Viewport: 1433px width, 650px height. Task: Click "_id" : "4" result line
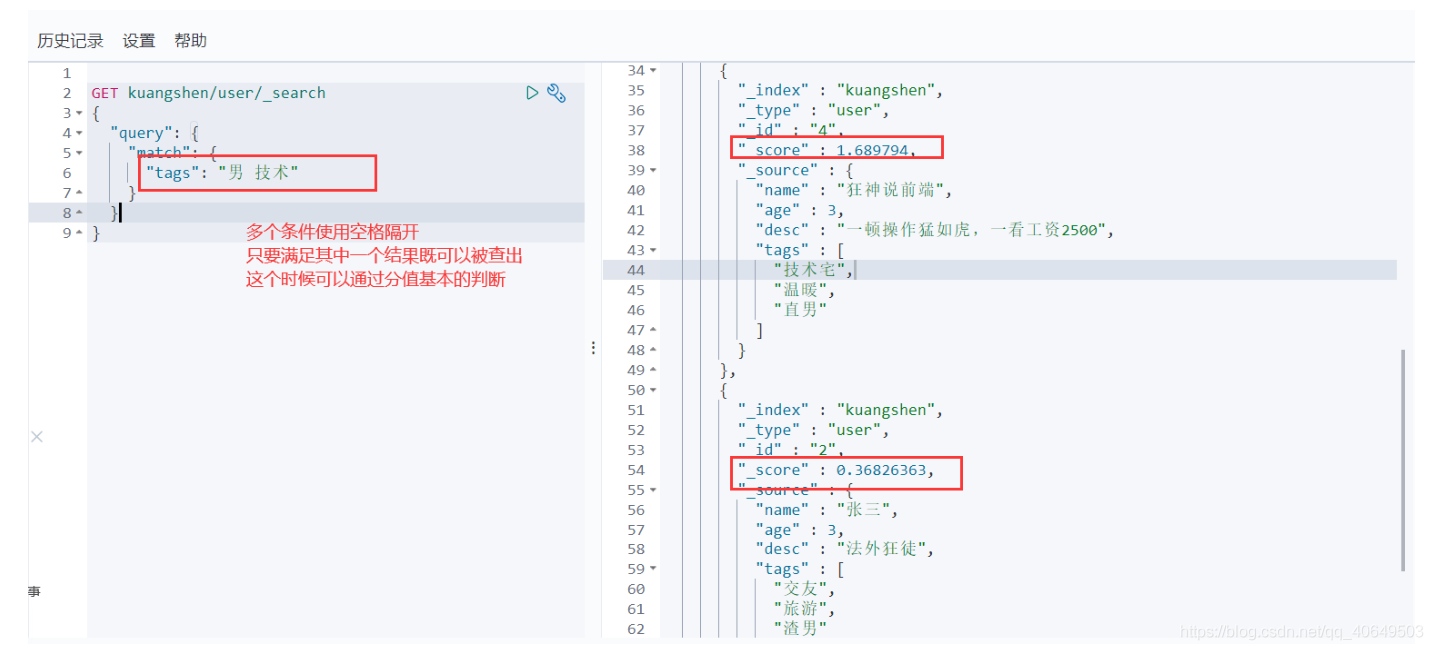[792, 130]
